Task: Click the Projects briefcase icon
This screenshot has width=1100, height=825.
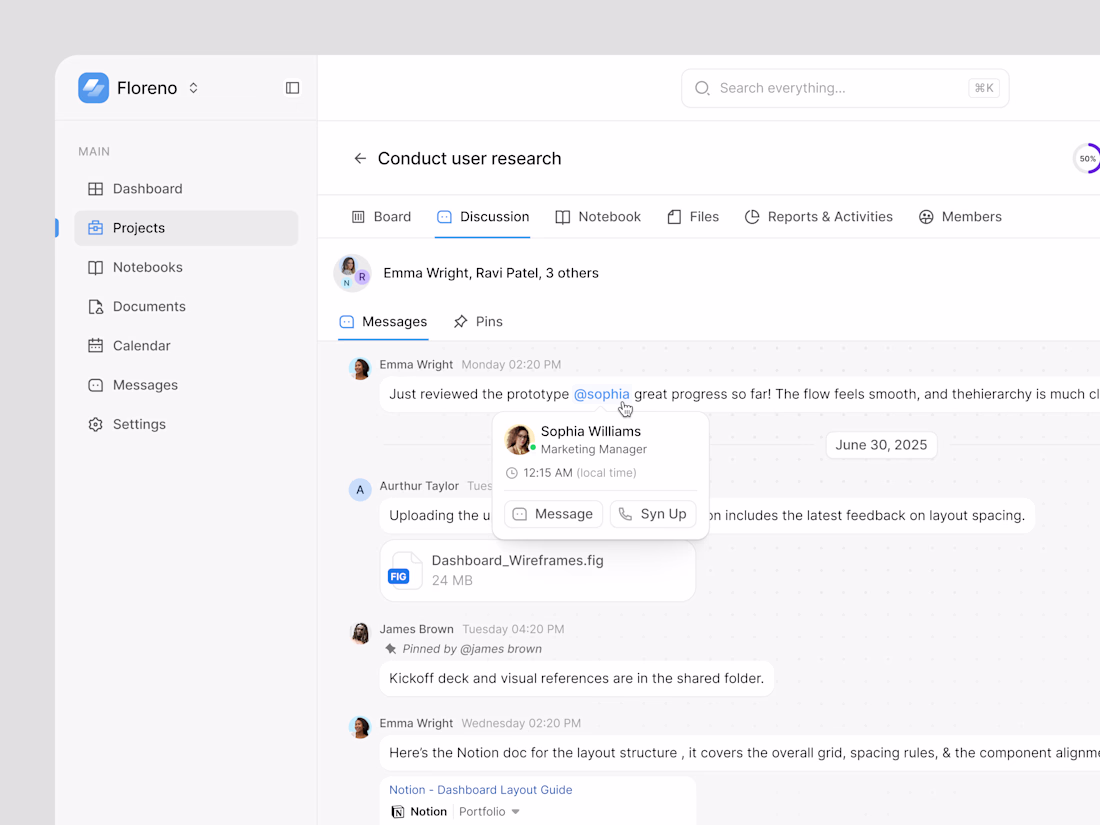Action: (x=95, y=228)
